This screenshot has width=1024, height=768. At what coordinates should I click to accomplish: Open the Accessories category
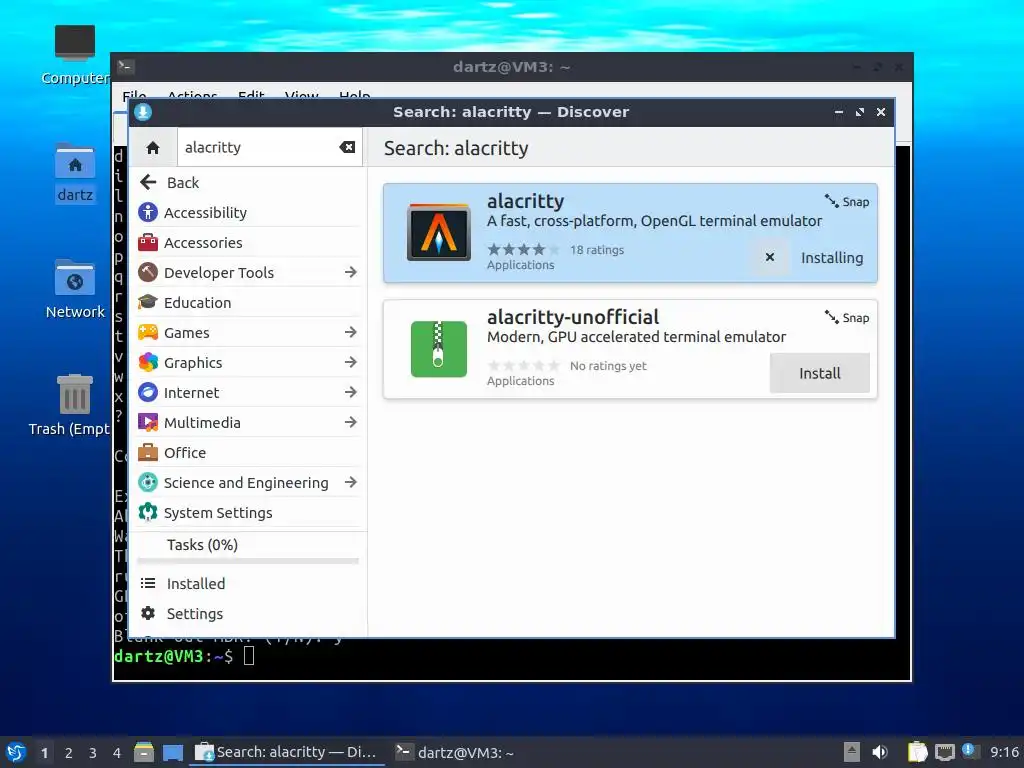pos(248,242)
